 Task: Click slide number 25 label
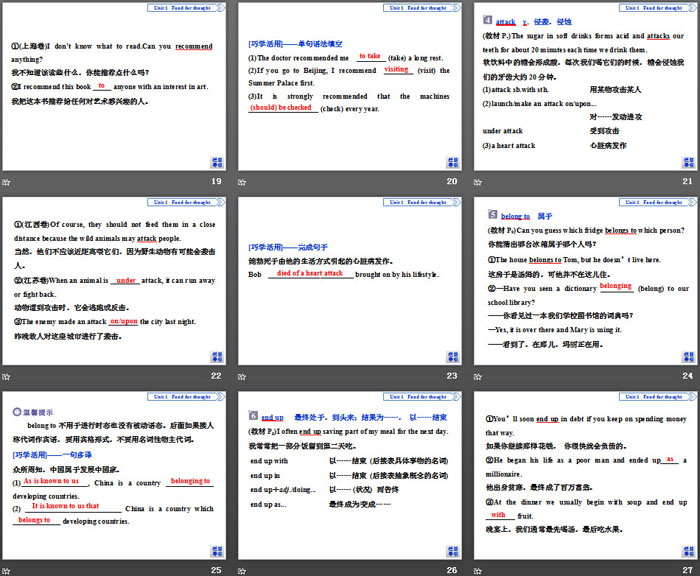click(216, 570)
